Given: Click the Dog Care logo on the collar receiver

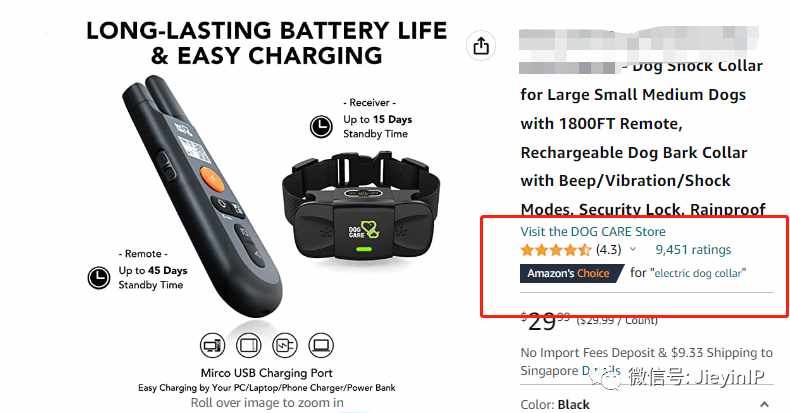Looking at the screenshot, I should (x=365, y=230).
